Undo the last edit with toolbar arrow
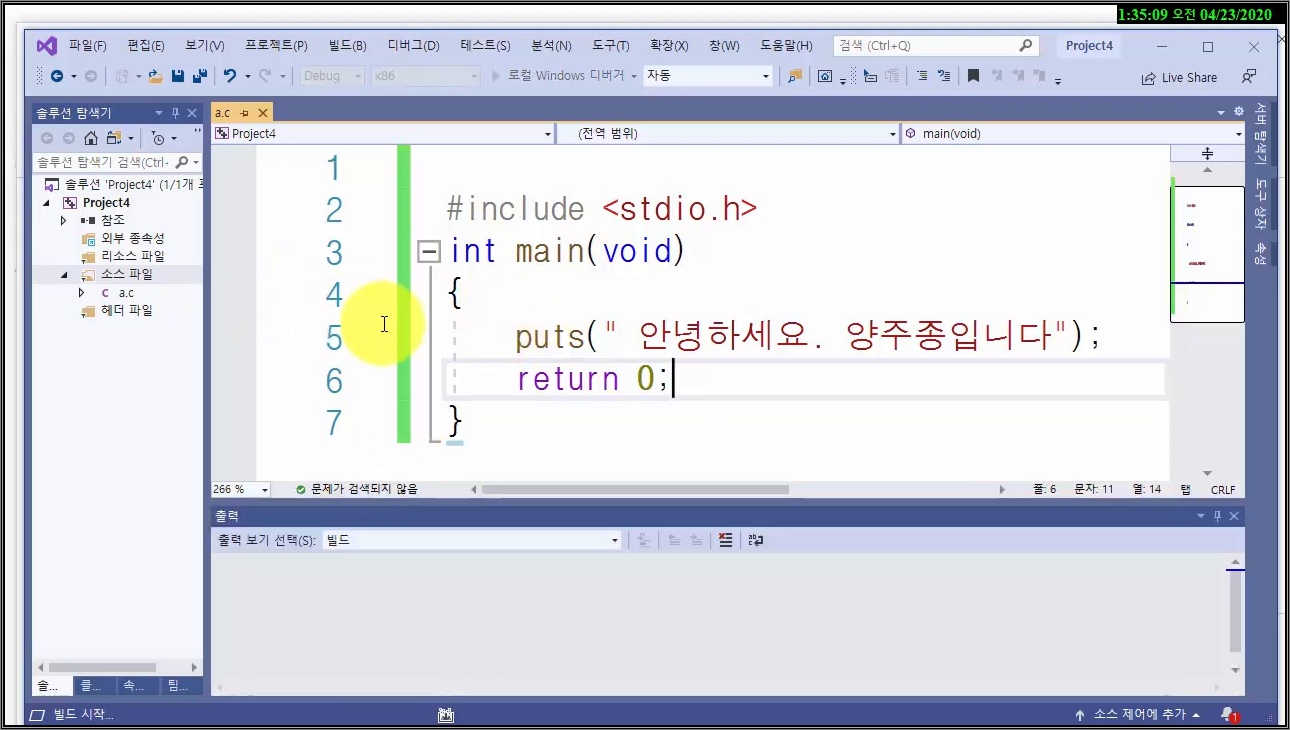Viewport: 1290px width, 730px height. pos(229,76)
